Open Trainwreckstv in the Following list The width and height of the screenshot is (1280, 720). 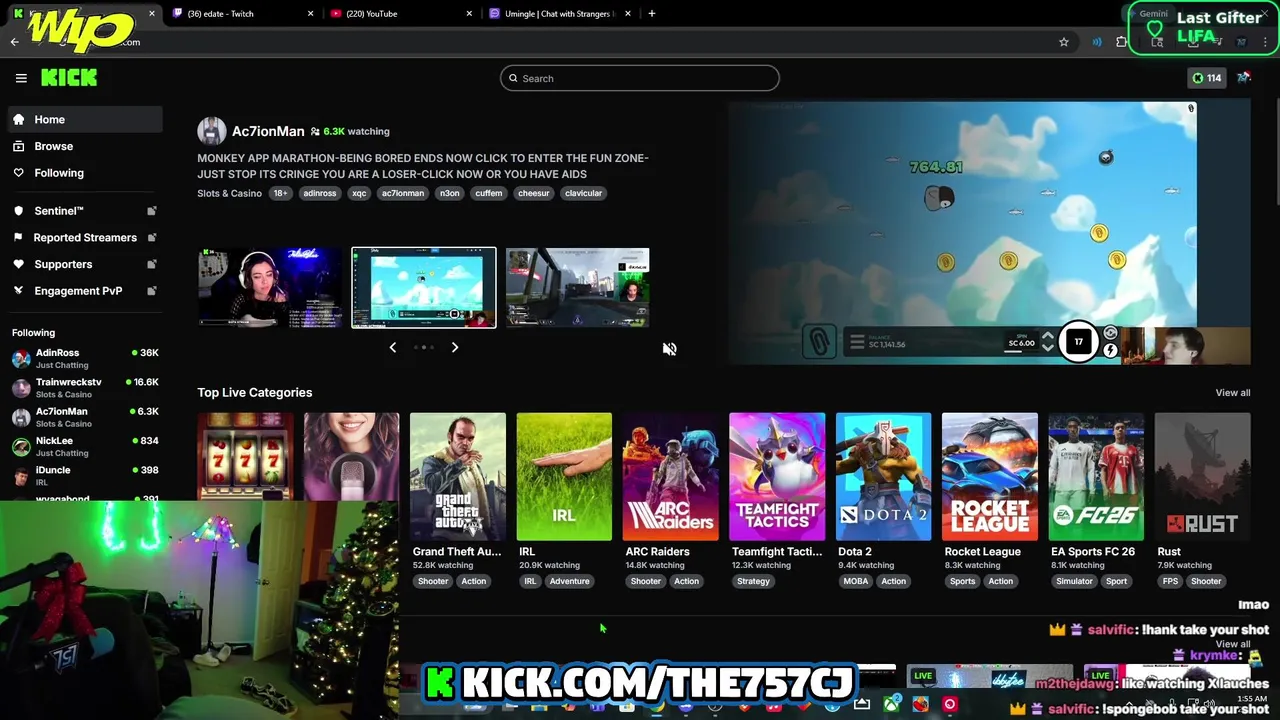85,388
